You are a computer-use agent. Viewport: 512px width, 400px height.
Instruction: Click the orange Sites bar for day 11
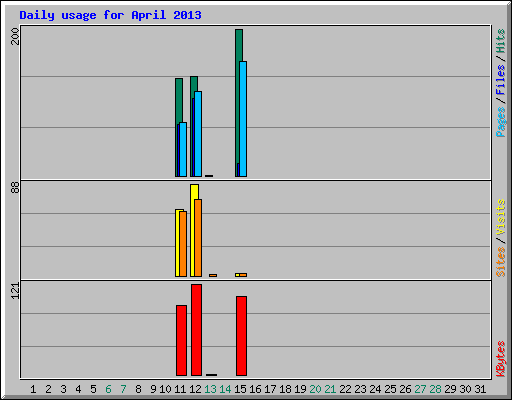[183, 244]
